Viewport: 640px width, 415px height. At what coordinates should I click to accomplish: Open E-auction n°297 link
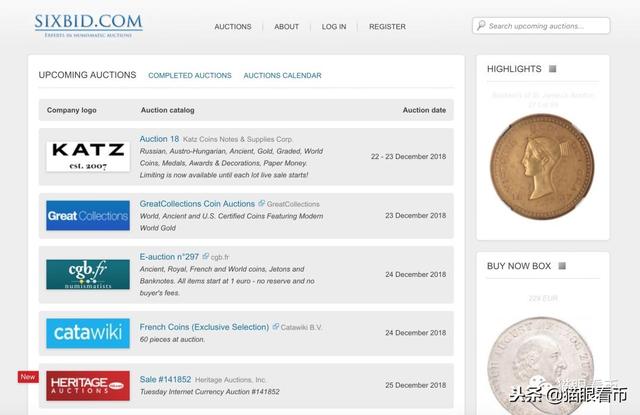click(x=169, y=257)
